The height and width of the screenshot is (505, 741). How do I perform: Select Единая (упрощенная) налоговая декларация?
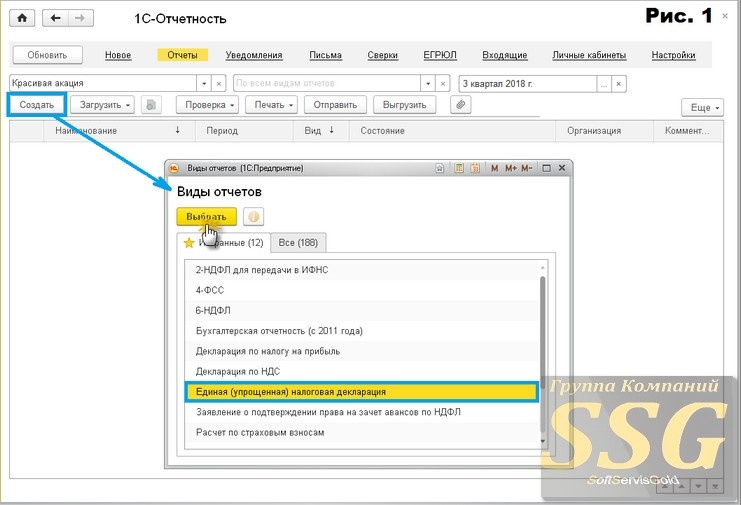[362, 392]
